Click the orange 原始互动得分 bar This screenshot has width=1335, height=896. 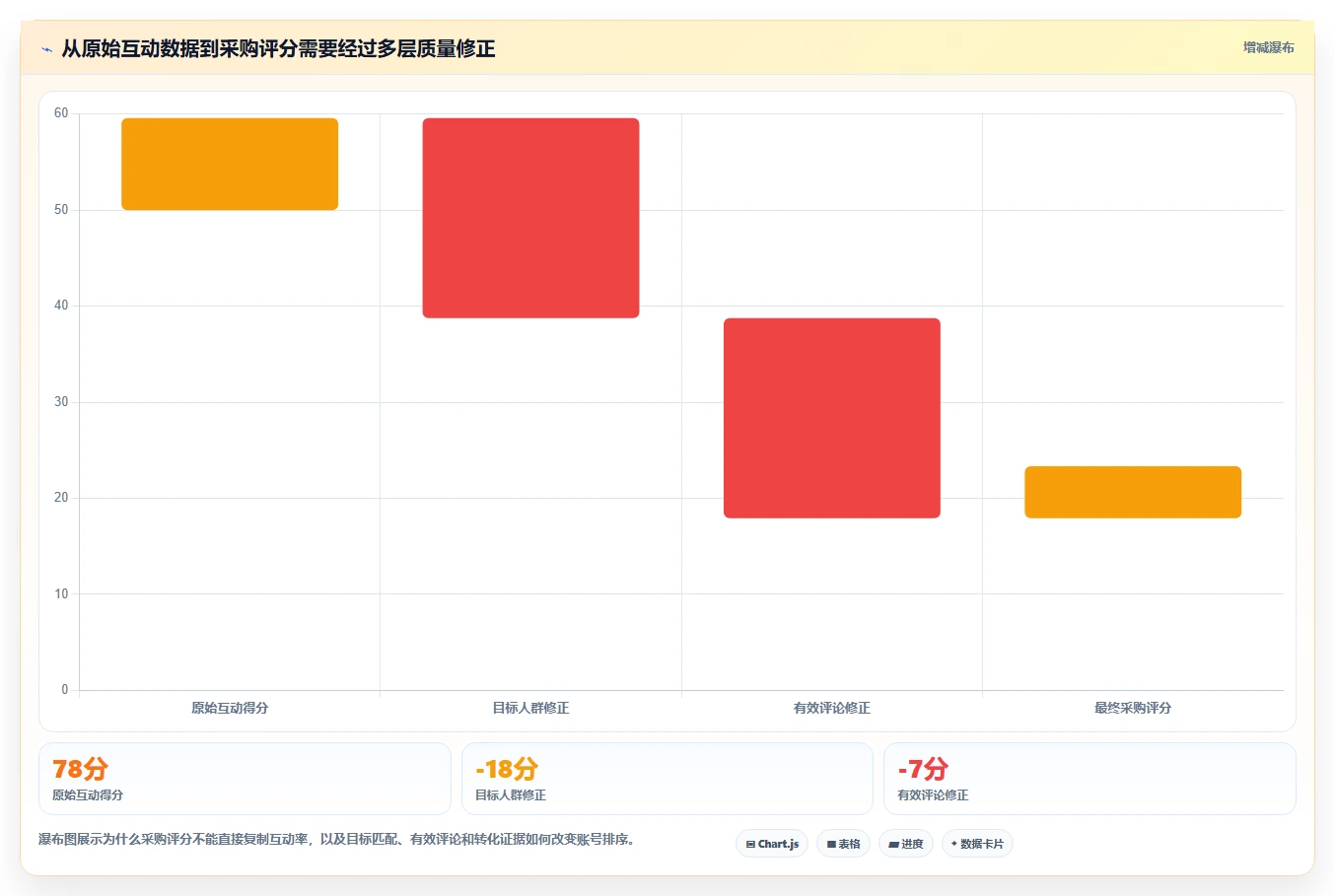pyautogui.click(x=230, y=164)
